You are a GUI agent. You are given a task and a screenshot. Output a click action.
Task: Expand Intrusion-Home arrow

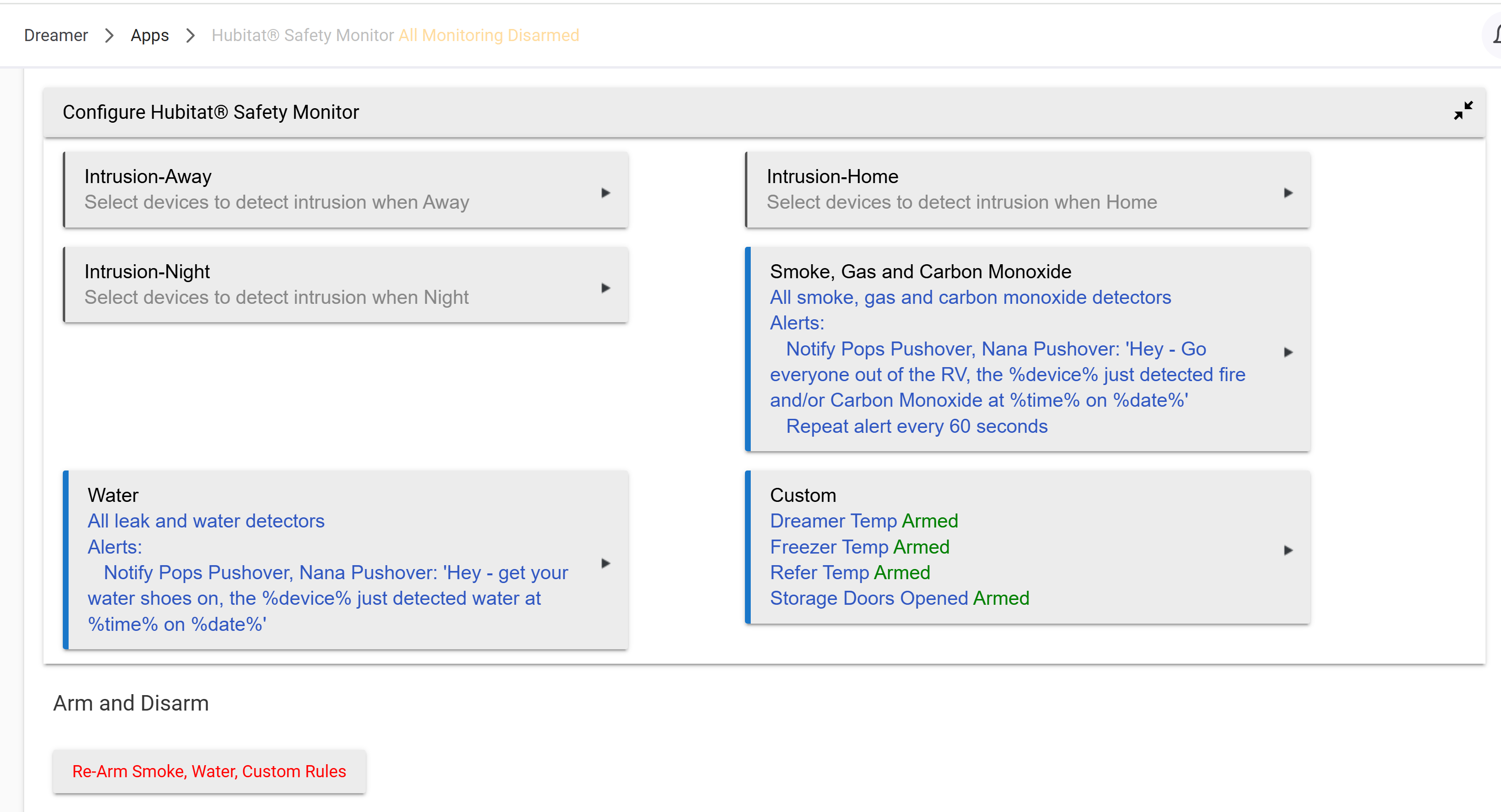(1288, 193)
